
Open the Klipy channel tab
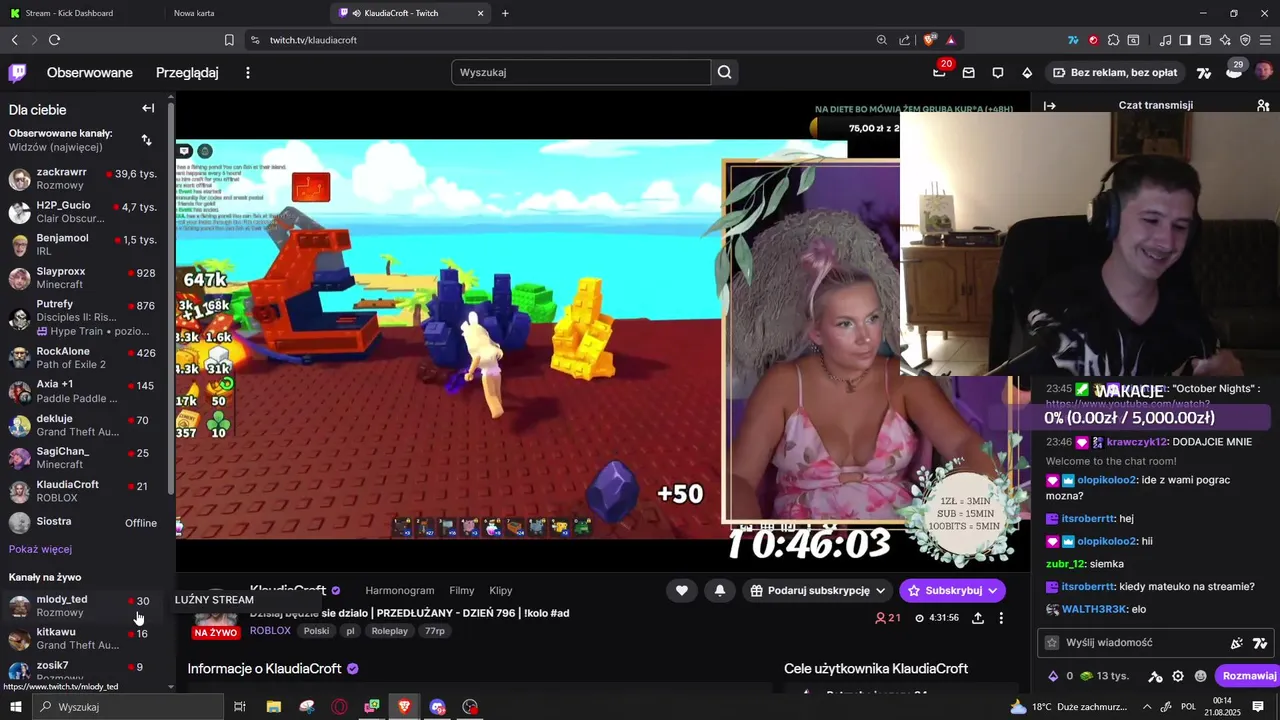pyautogui.click(x=501, y=590)
